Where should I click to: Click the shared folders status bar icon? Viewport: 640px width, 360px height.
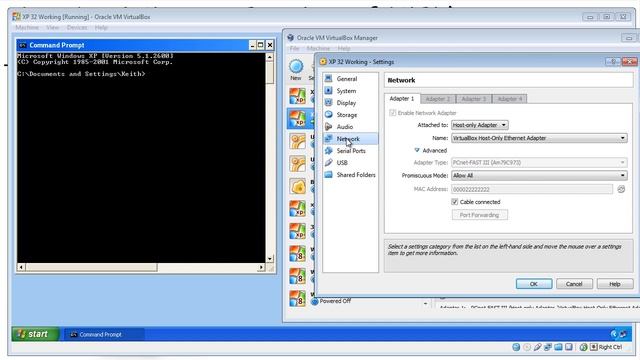point(558,347)
